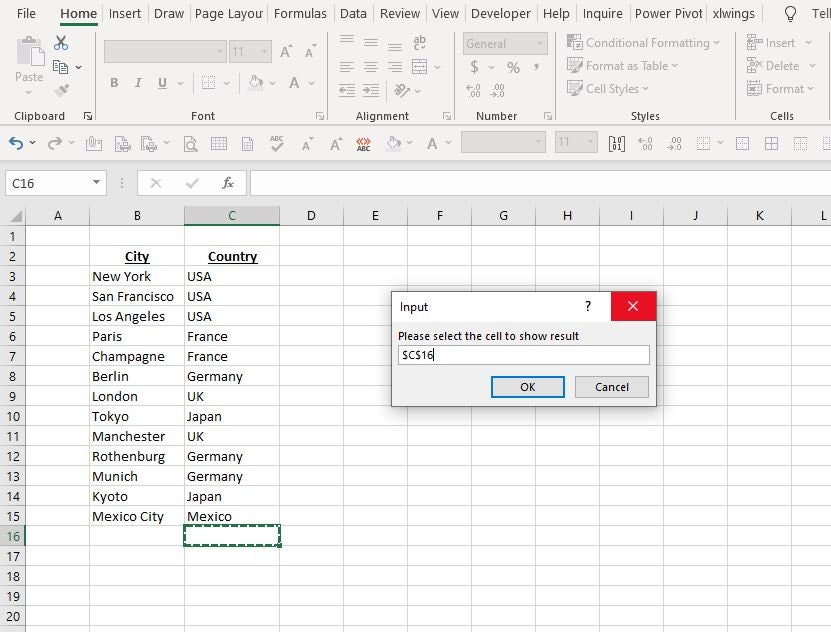This screenshot has height=632, width=831.
Task: Click the Input dialog help question mark
Action: click(x=588, y=306)
